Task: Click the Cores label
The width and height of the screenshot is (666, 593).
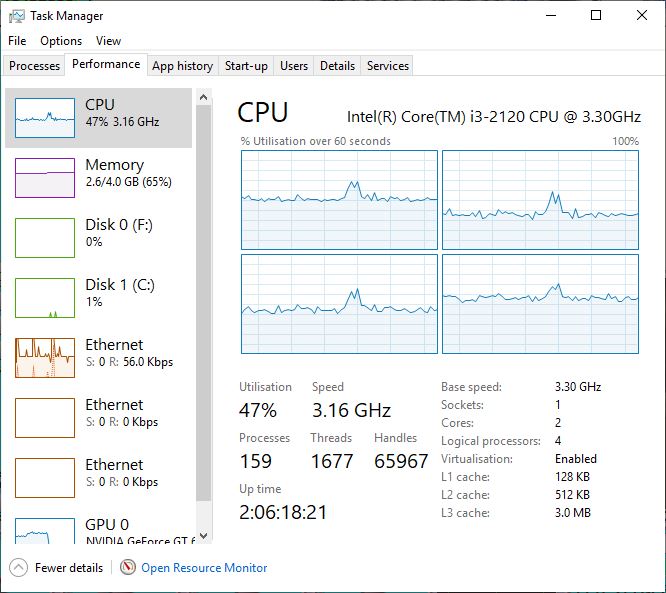Action: tap(457, 423)
